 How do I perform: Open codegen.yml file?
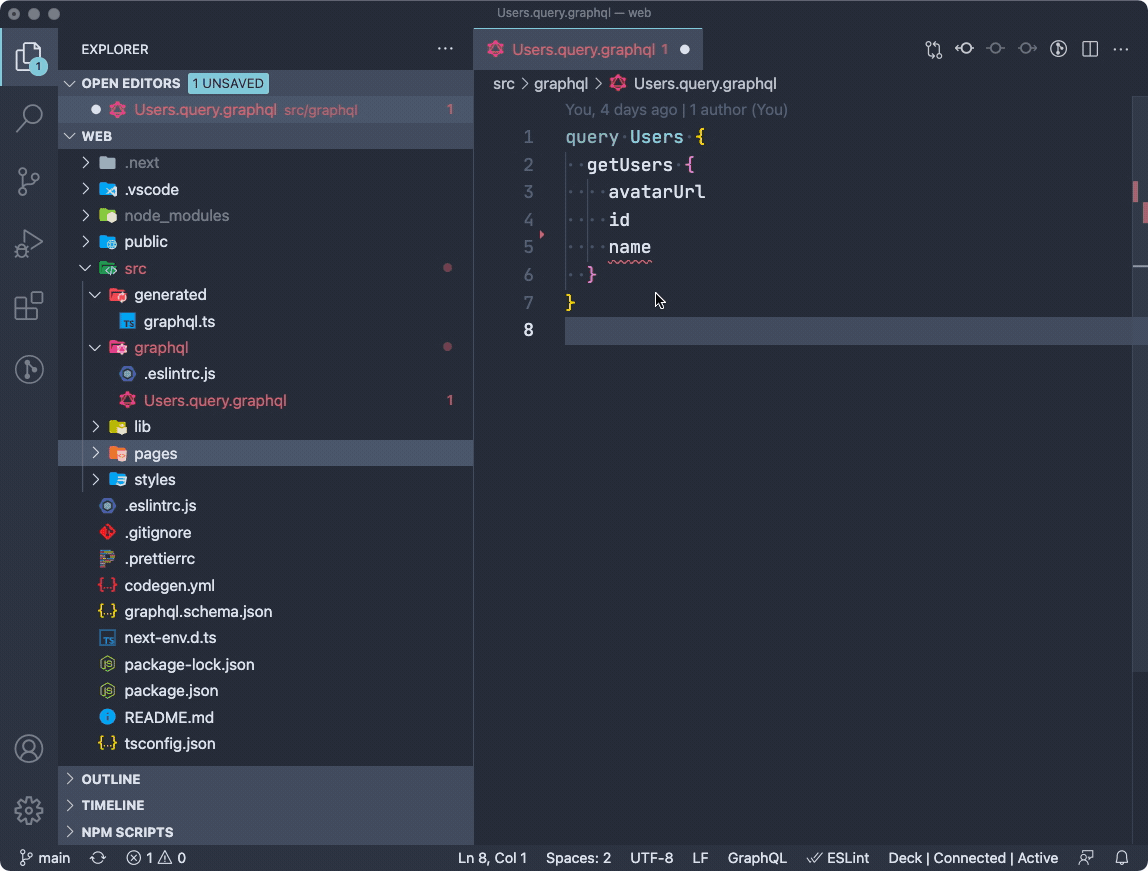(x=265, y=586)
